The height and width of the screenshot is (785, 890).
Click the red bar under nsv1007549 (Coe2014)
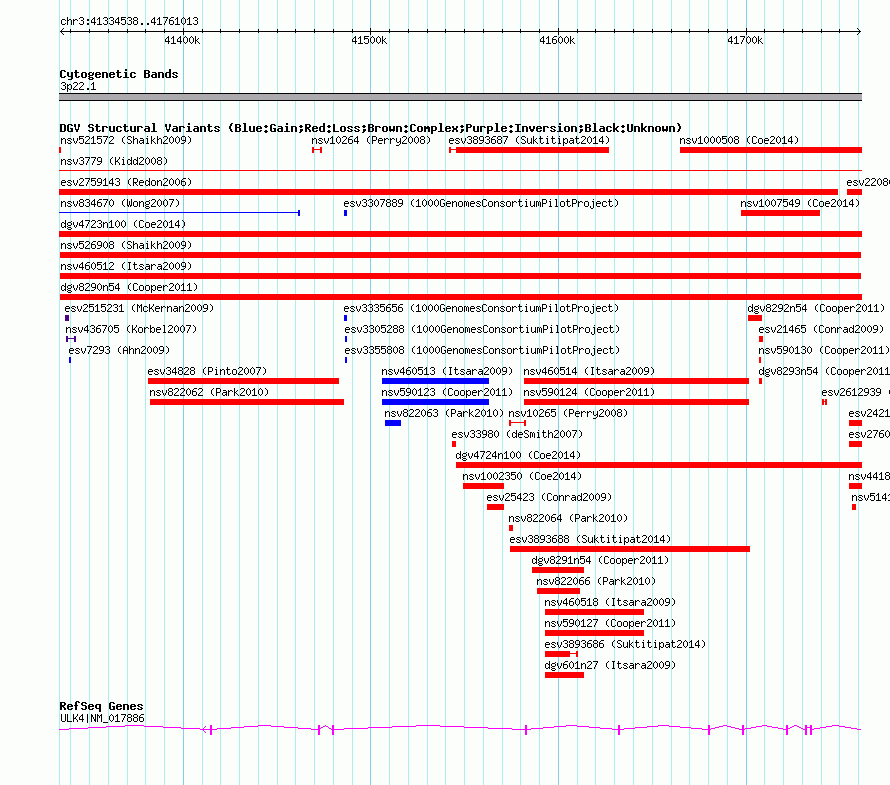(x=780, y=213)
